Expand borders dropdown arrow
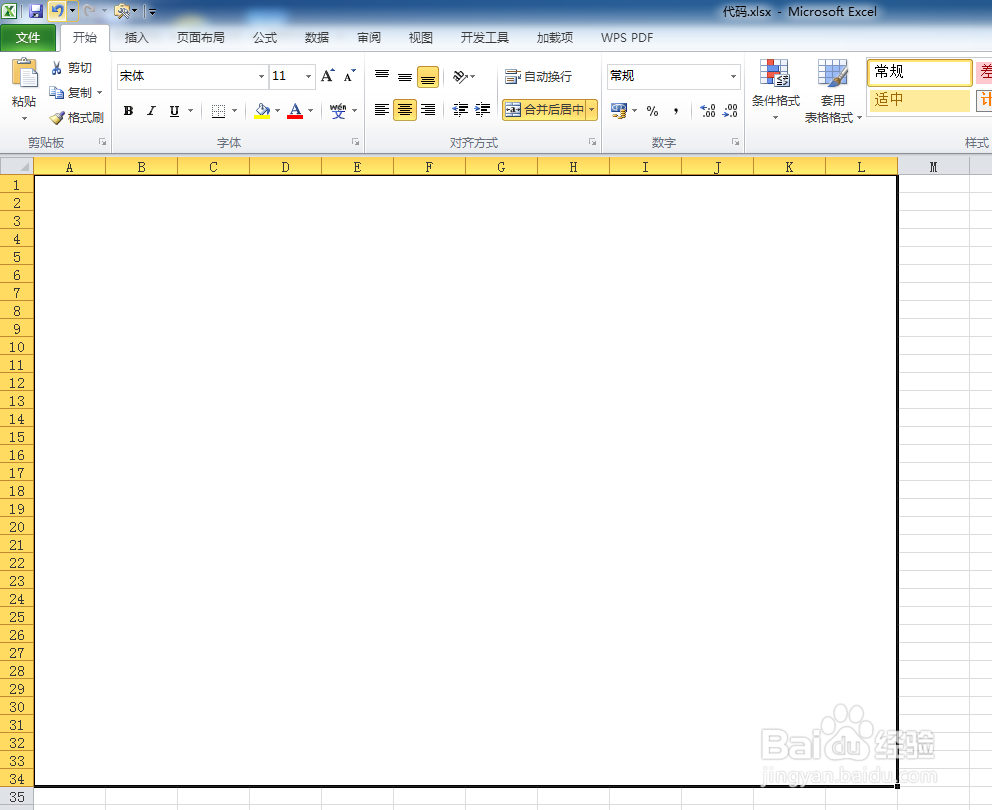 click(x=234, y=111)
